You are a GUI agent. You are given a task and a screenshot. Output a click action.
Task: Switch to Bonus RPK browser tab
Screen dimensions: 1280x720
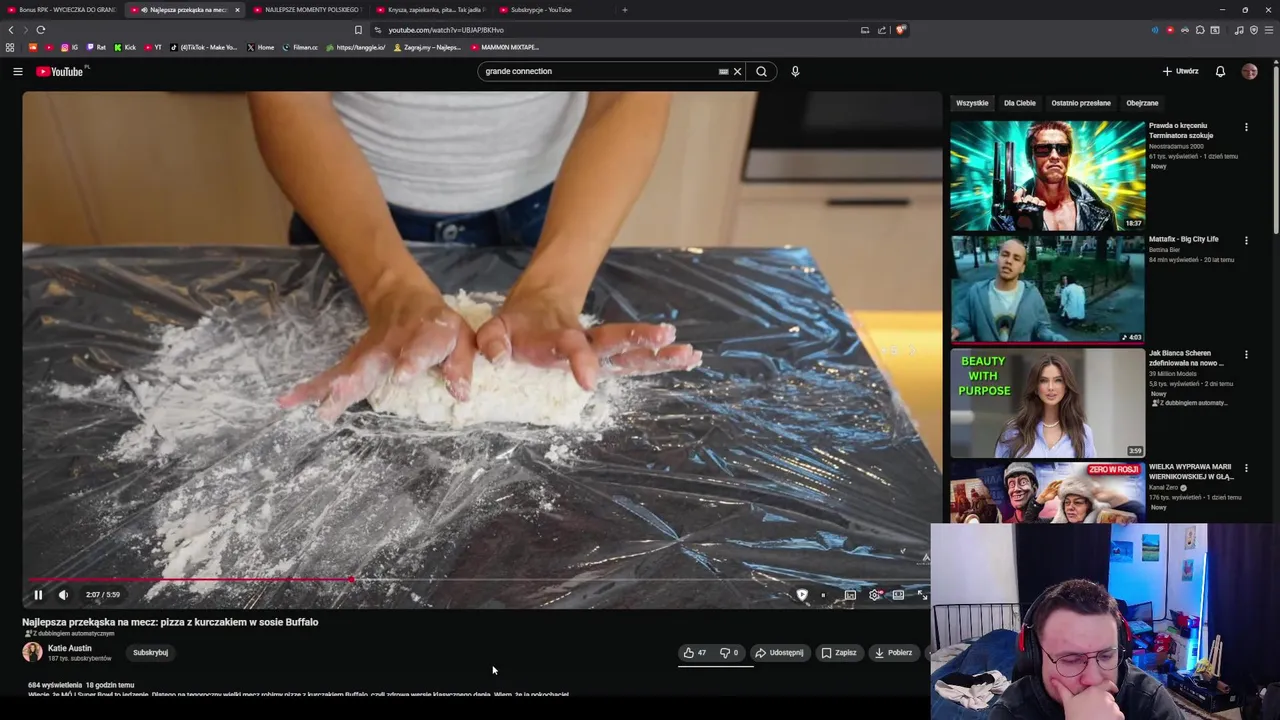click(61, 10)
